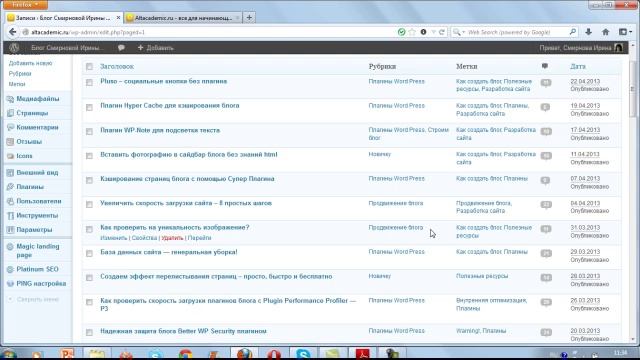Click Skype icon in the taskbar
Image resolution: width=640 pixels, height=360 pixels.
pos(303,353)
